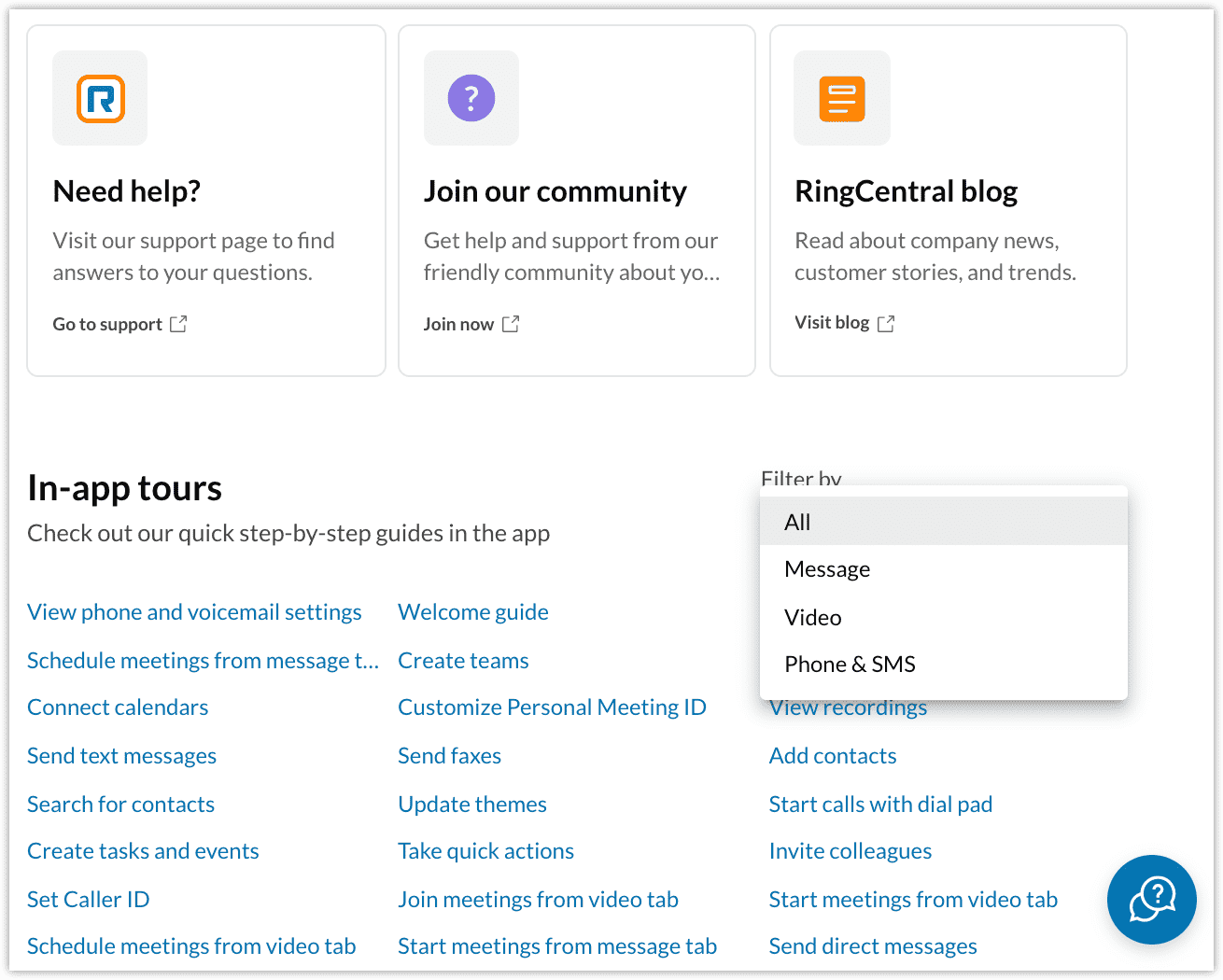The width and height of the screenshot is (1223, 980).
Task: Open the View phone and voicemail settings tour
Action: [193, 611]
